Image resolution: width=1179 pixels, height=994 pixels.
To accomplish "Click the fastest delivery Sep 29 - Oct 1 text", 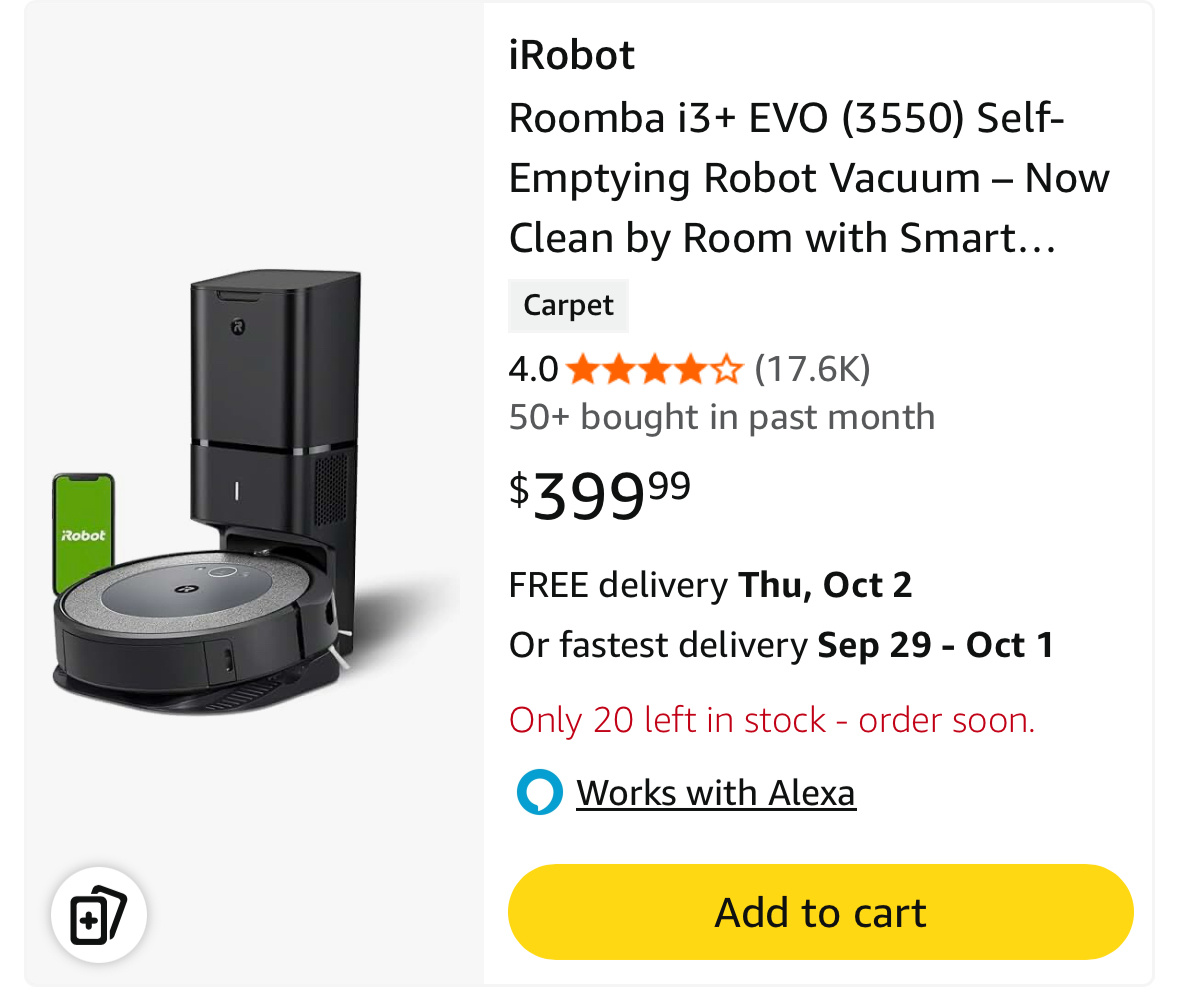I will (x=781, y=645).
